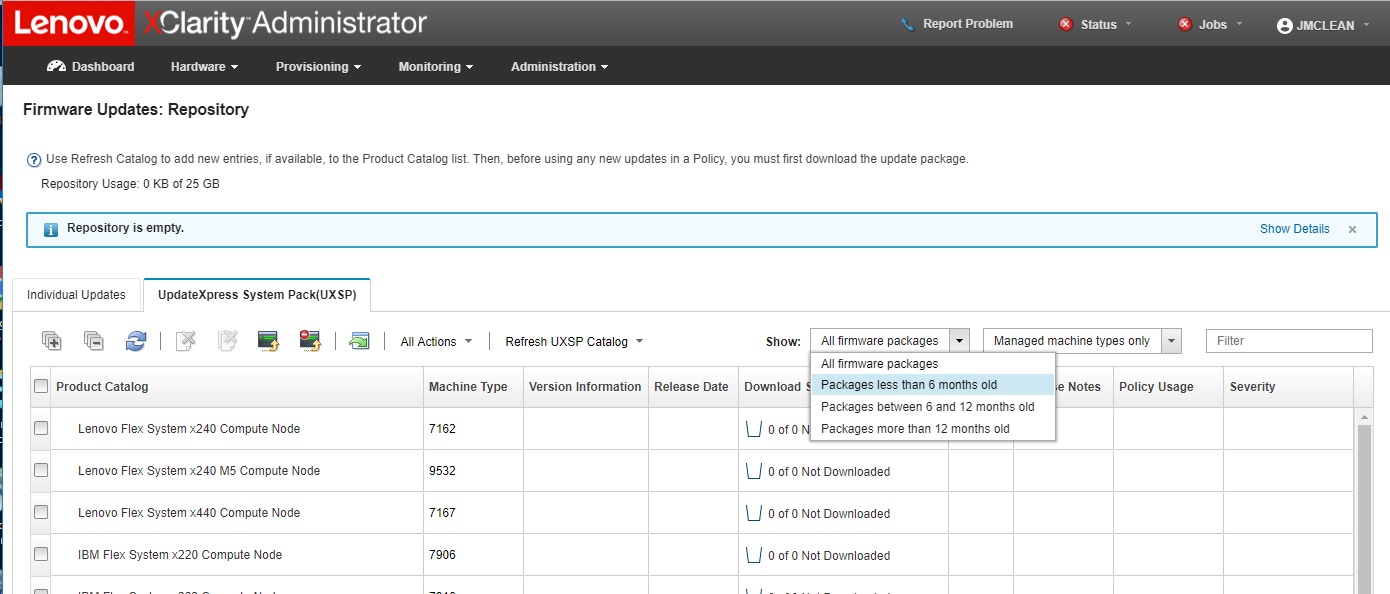Click download status icon for machine type 9532
1390x594 pixels.
click(x=754, y=471)
